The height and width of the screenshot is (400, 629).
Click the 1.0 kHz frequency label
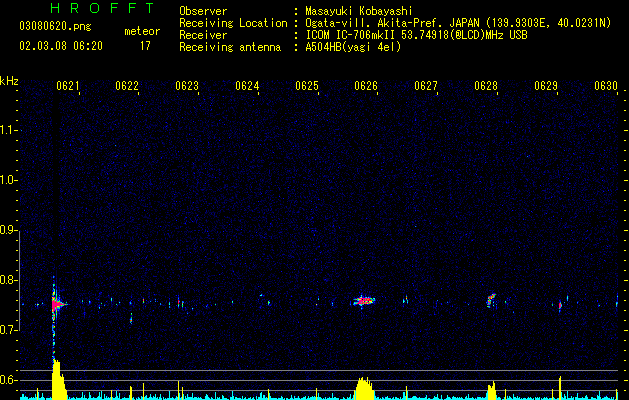pyautogui.click(x=8, y=180)
